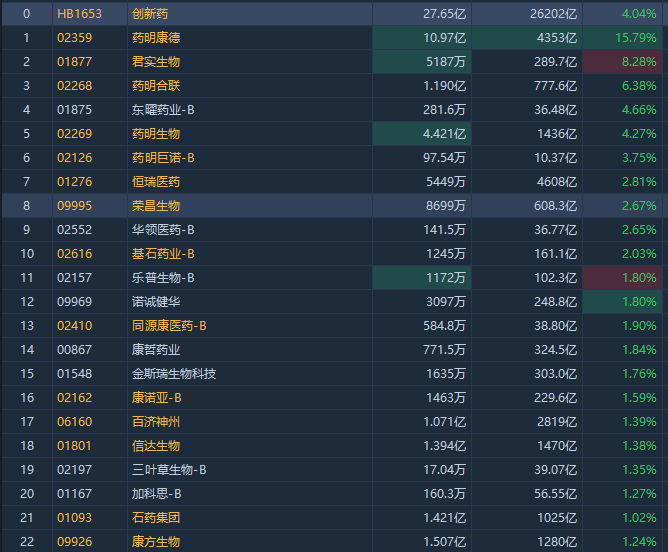Click the 4353亿 market cap cell
This screenshot has width=668, height=552.
527,37
